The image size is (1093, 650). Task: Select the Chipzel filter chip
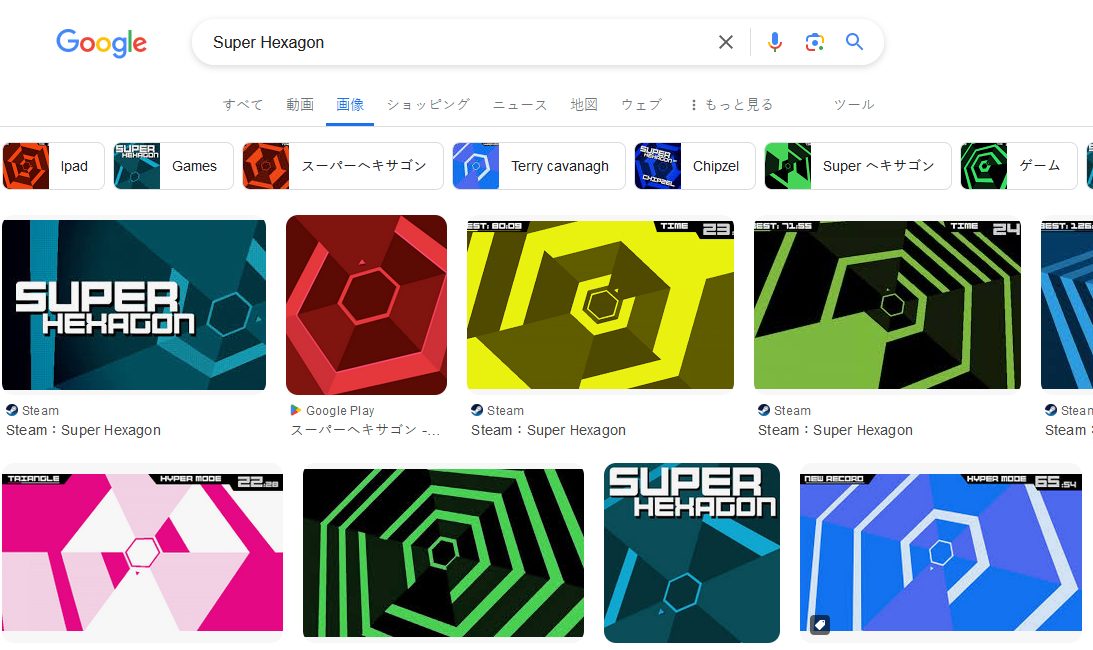(695, 166)
